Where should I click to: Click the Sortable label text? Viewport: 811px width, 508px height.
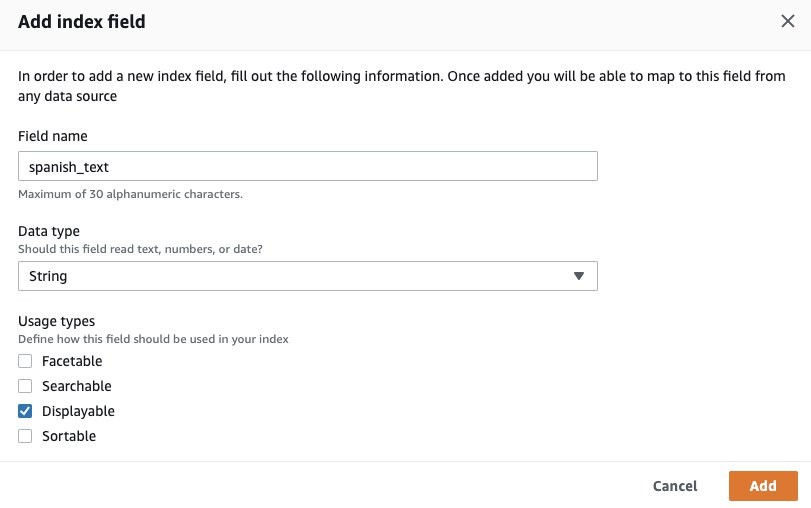tap(69, 436)
